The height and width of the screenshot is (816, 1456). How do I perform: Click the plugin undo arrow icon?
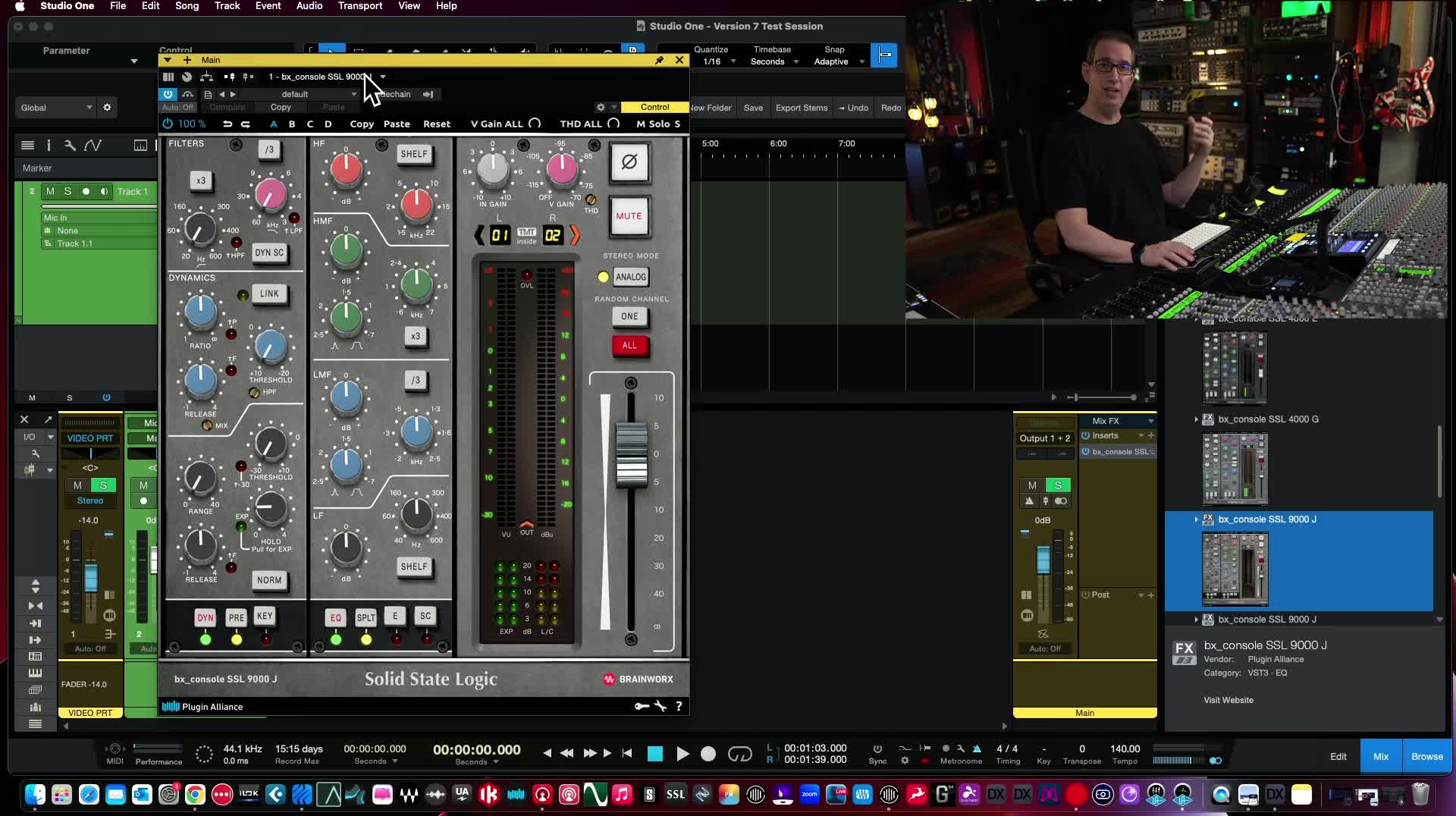(x=227, y=124)
